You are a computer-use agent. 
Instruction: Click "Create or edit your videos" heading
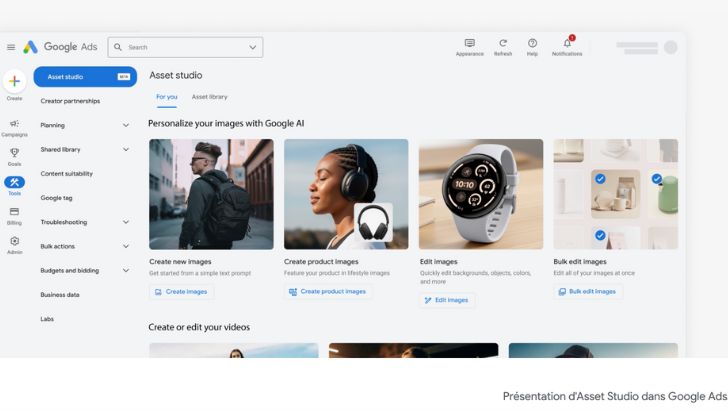199,327
